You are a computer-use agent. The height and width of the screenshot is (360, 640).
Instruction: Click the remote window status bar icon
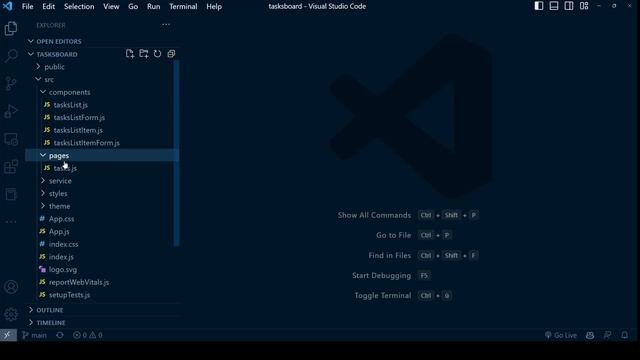click(x=8, y=335)
